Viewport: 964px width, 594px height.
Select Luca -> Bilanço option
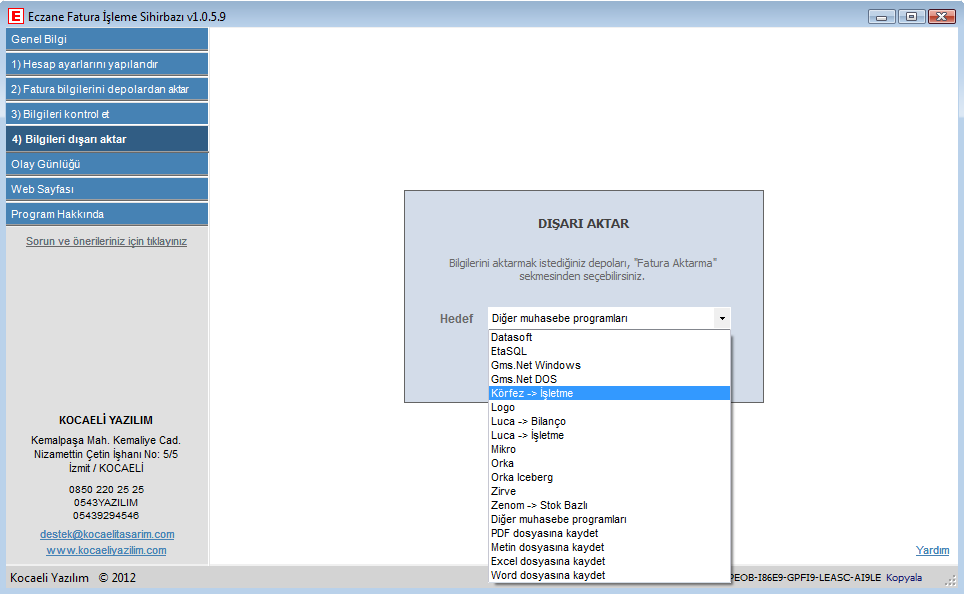pyautogui.click(x=609, y=421)
